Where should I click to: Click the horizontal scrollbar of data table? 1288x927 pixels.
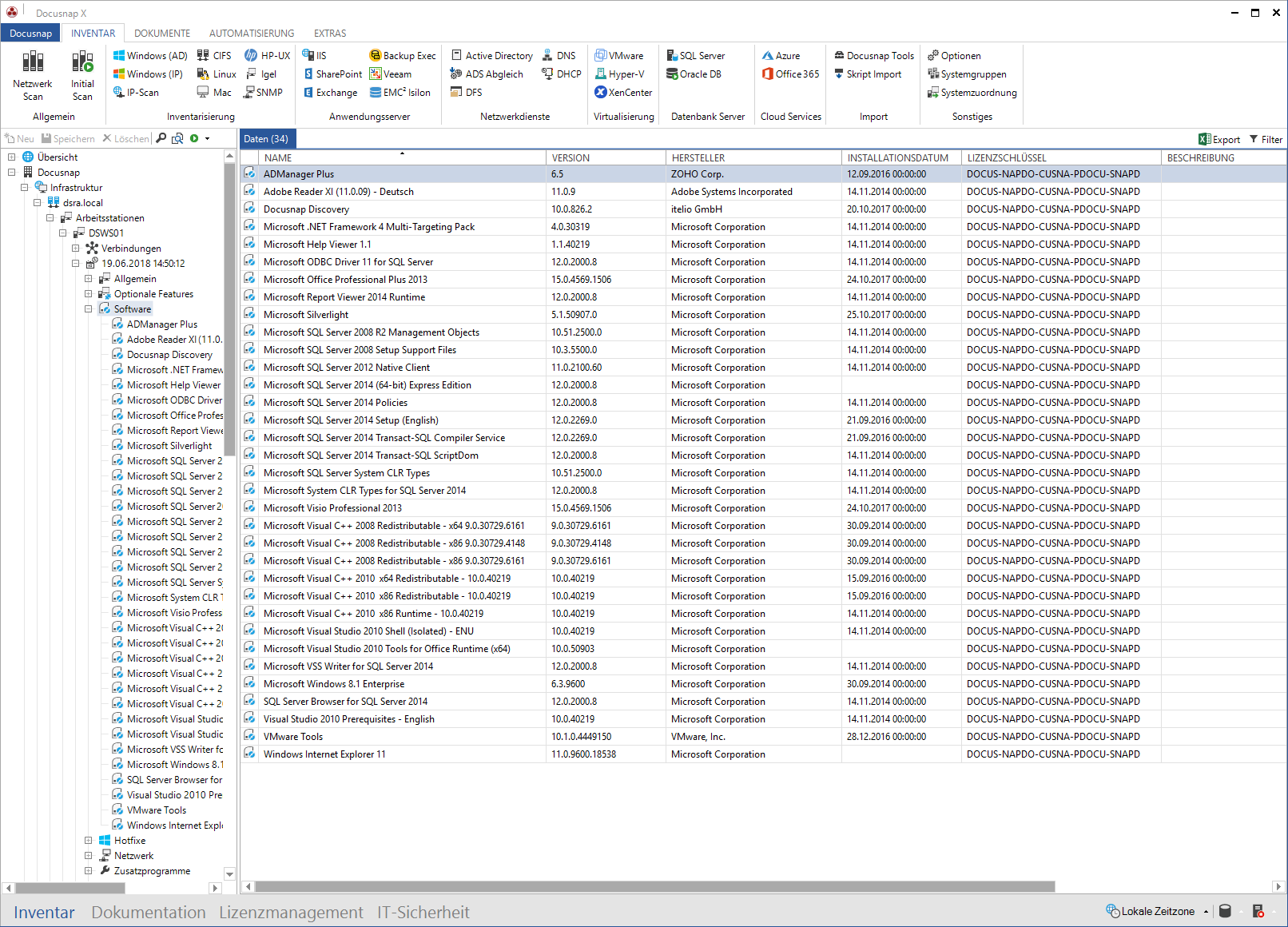coord(655,886)
